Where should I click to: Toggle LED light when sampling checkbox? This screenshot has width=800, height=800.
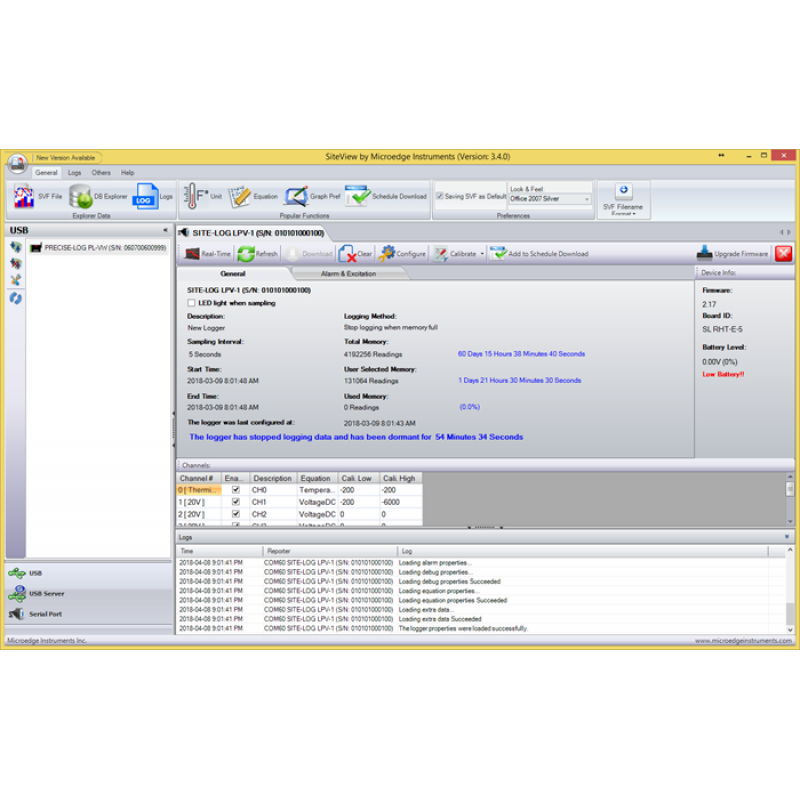click(x=192, y=303)
